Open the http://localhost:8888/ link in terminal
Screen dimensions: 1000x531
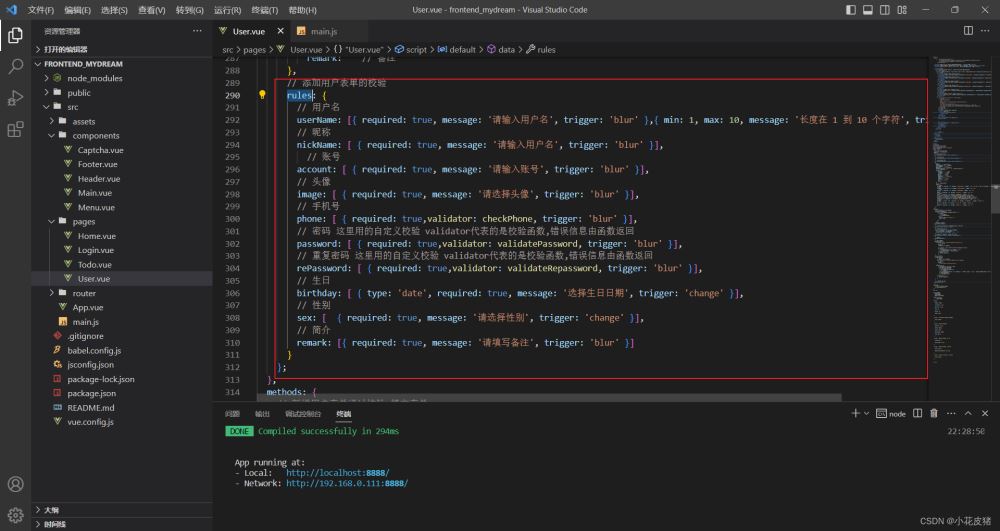[x=337, y=473]
